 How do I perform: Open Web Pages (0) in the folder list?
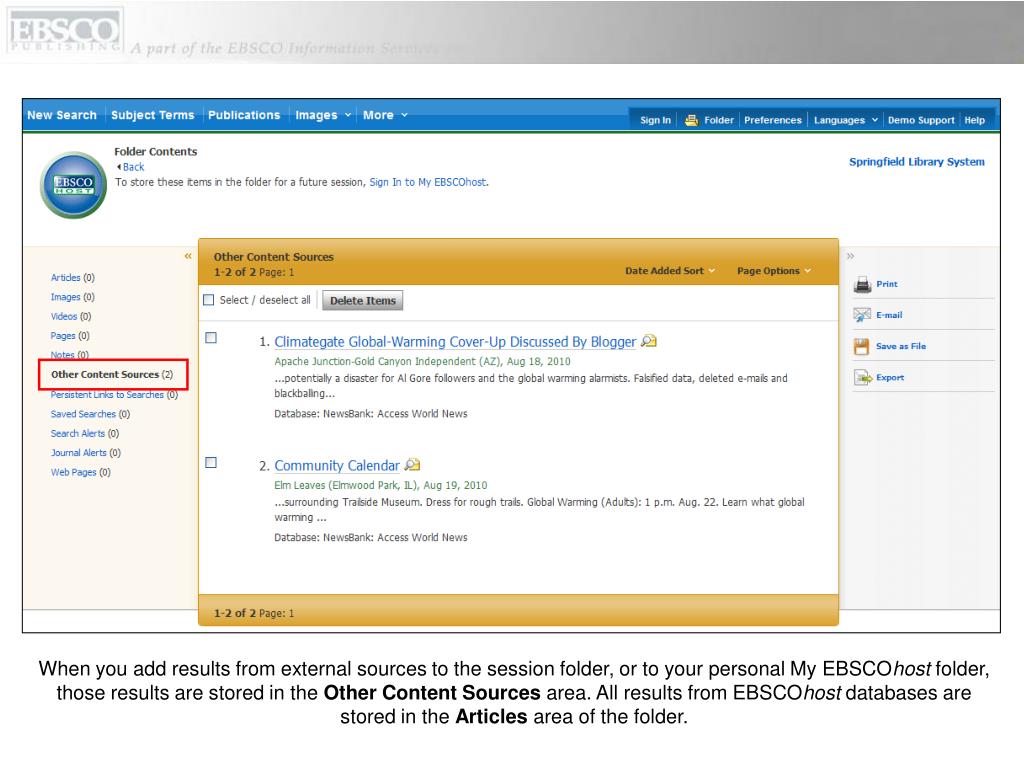point(80,472)
